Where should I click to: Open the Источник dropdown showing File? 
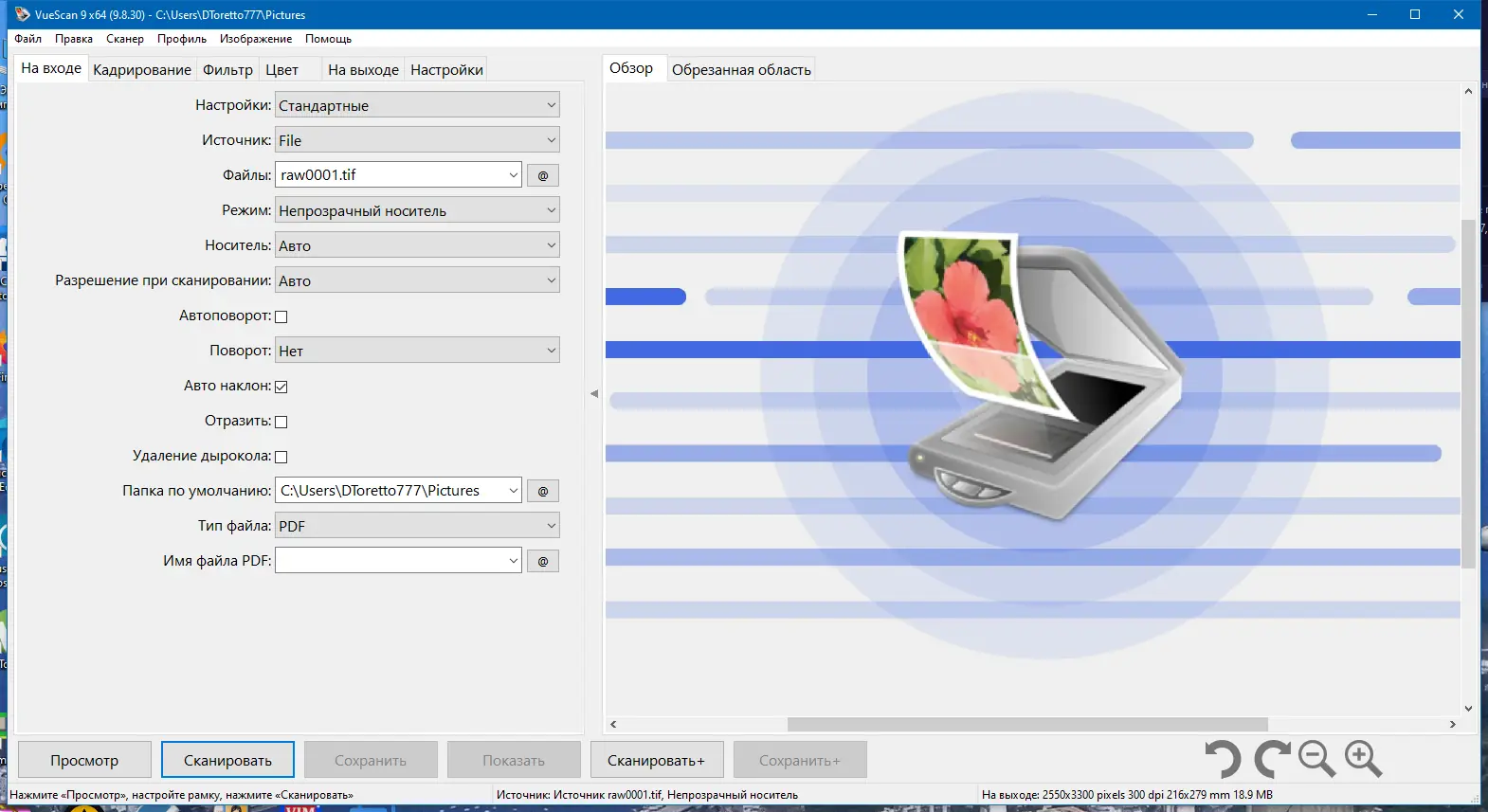point(417,140)
